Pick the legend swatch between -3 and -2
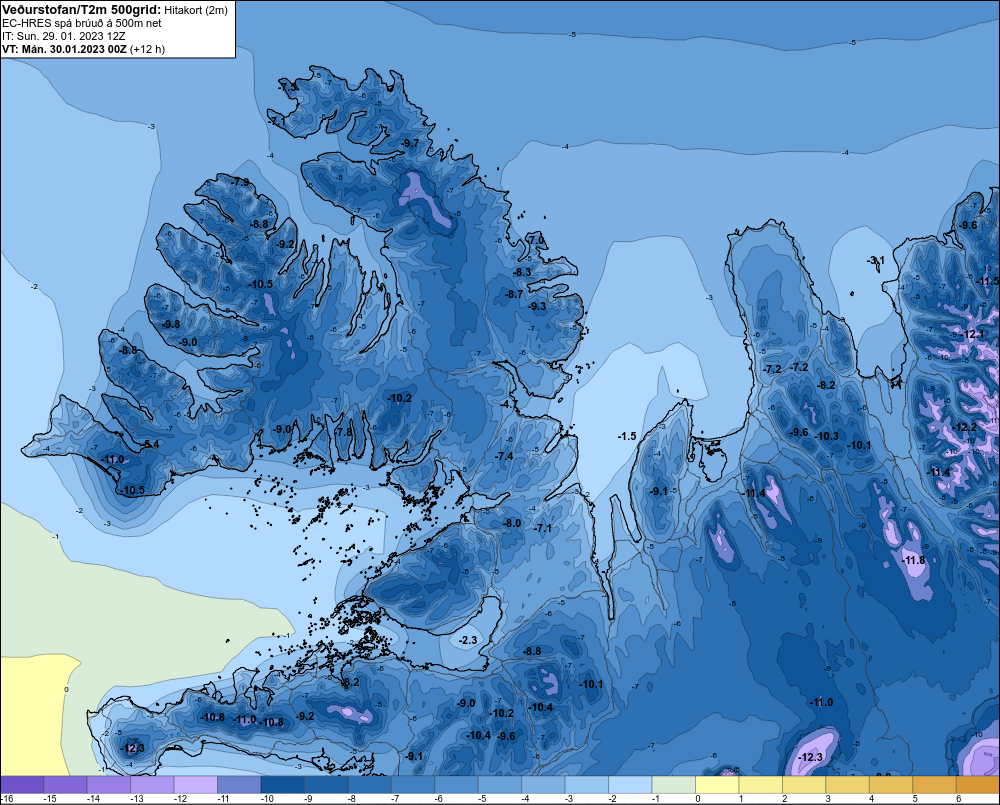Screen dimensions: 1000x805 click(x=587, y=785)
